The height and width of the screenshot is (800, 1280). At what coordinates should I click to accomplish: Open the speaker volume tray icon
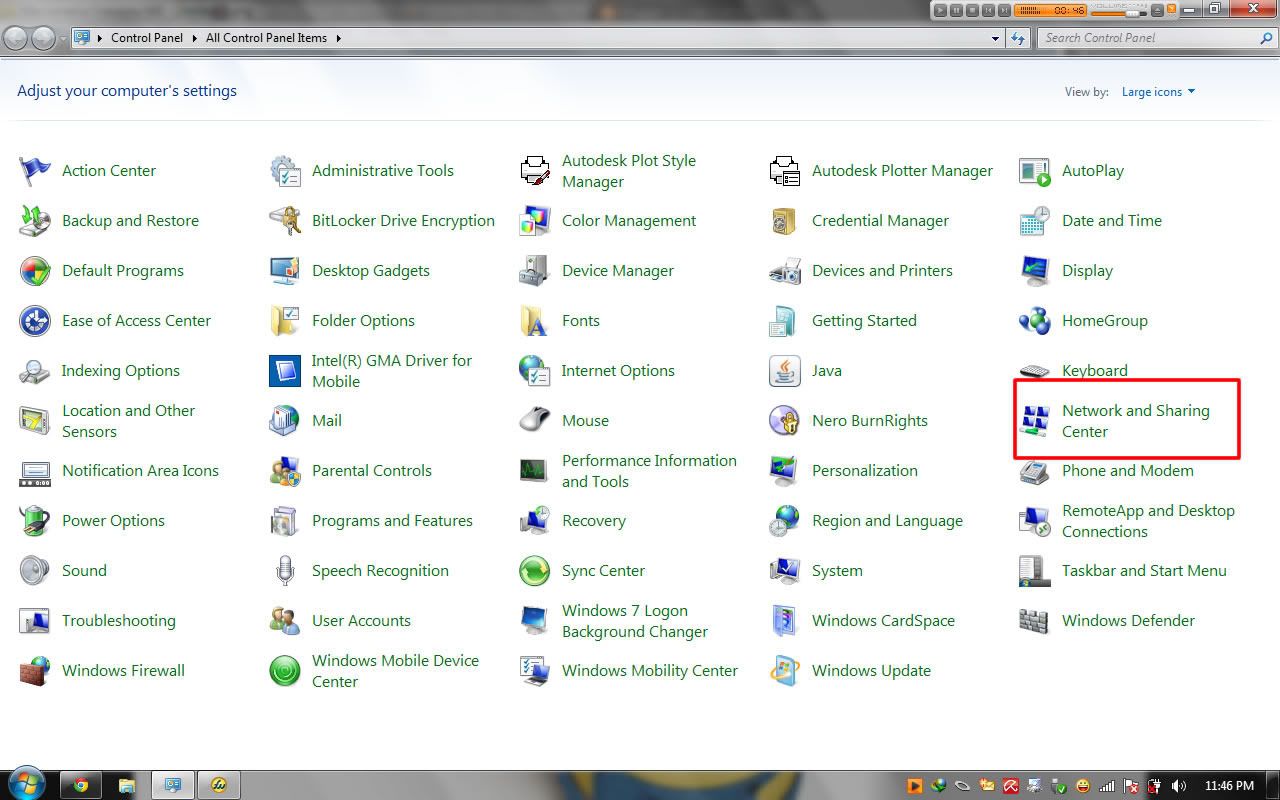(1179, 786)
